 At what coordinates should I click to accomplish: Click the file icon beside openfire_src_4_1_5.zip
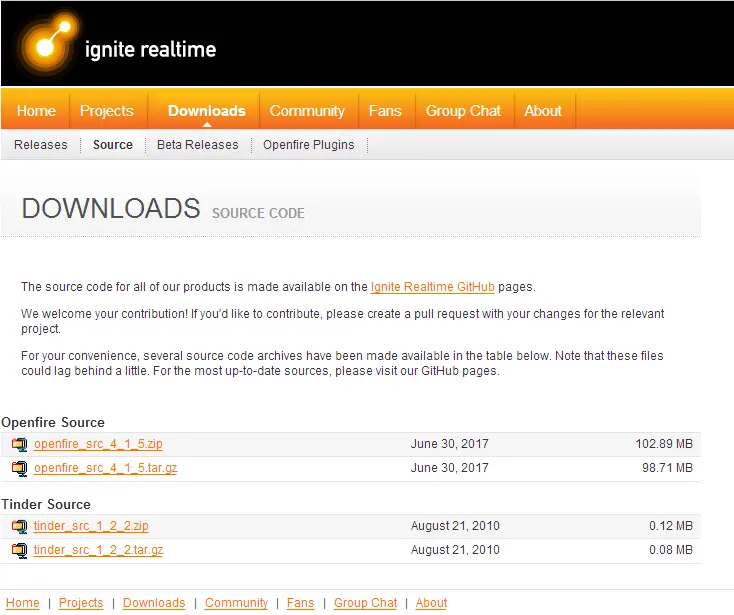point(20,444)
